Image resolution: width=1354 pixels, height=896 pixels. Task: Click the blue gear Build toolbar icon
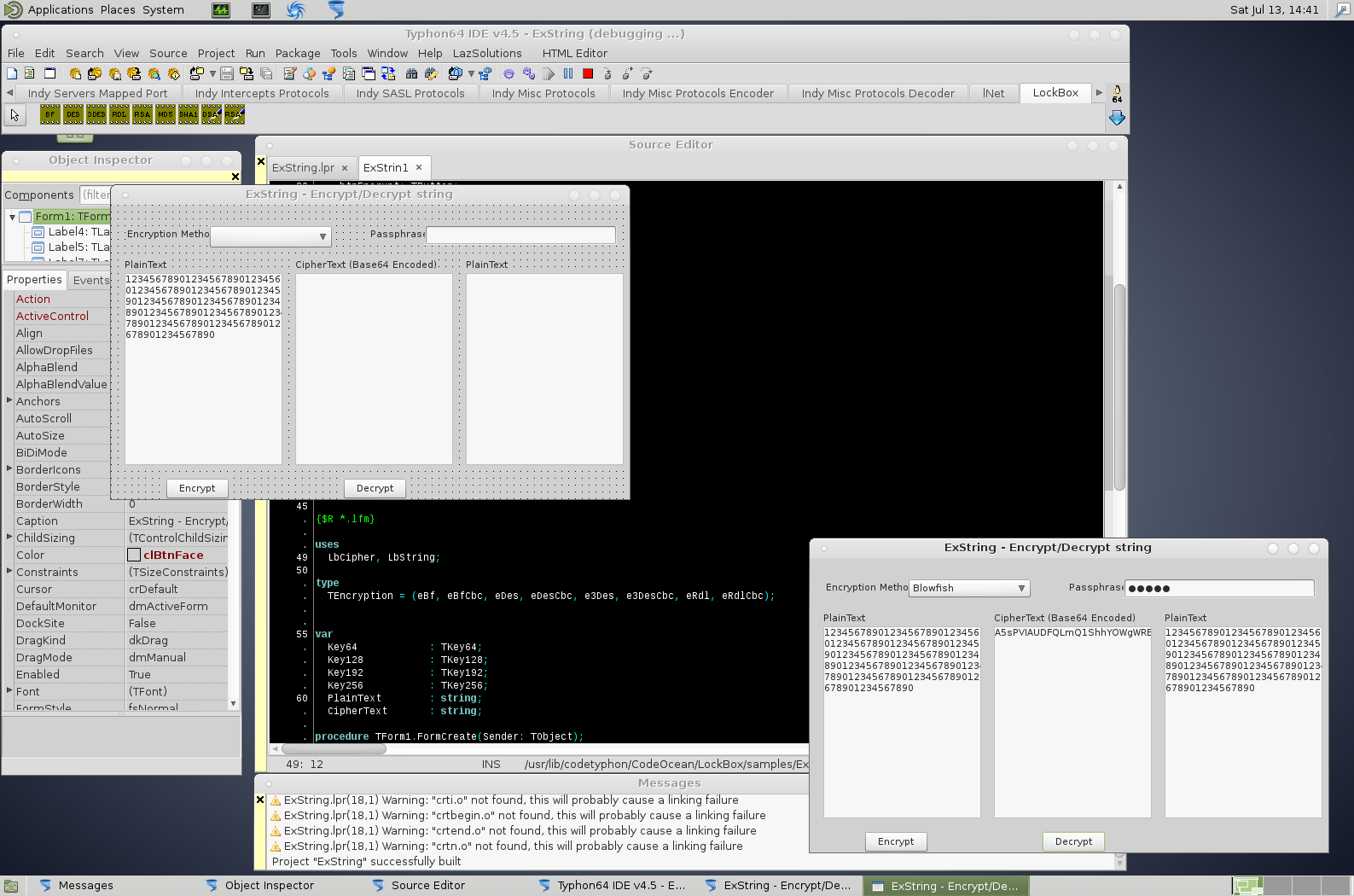[x=509, y=74]
